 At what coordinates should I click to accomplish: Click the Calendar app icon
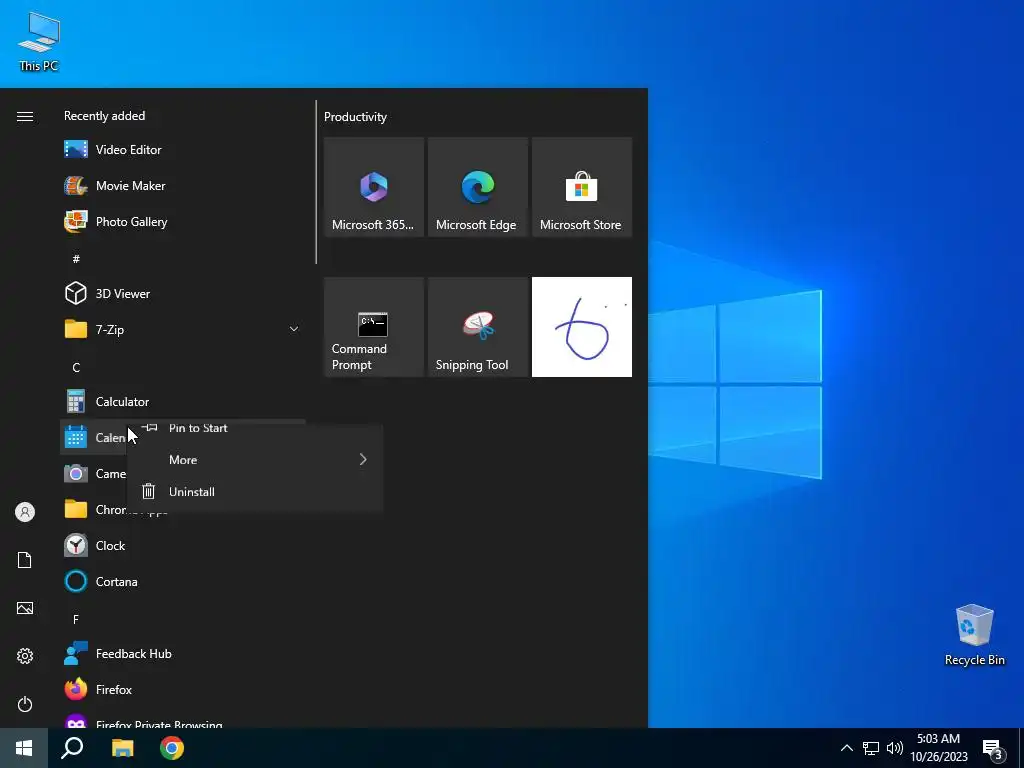(x=76, y=438)
